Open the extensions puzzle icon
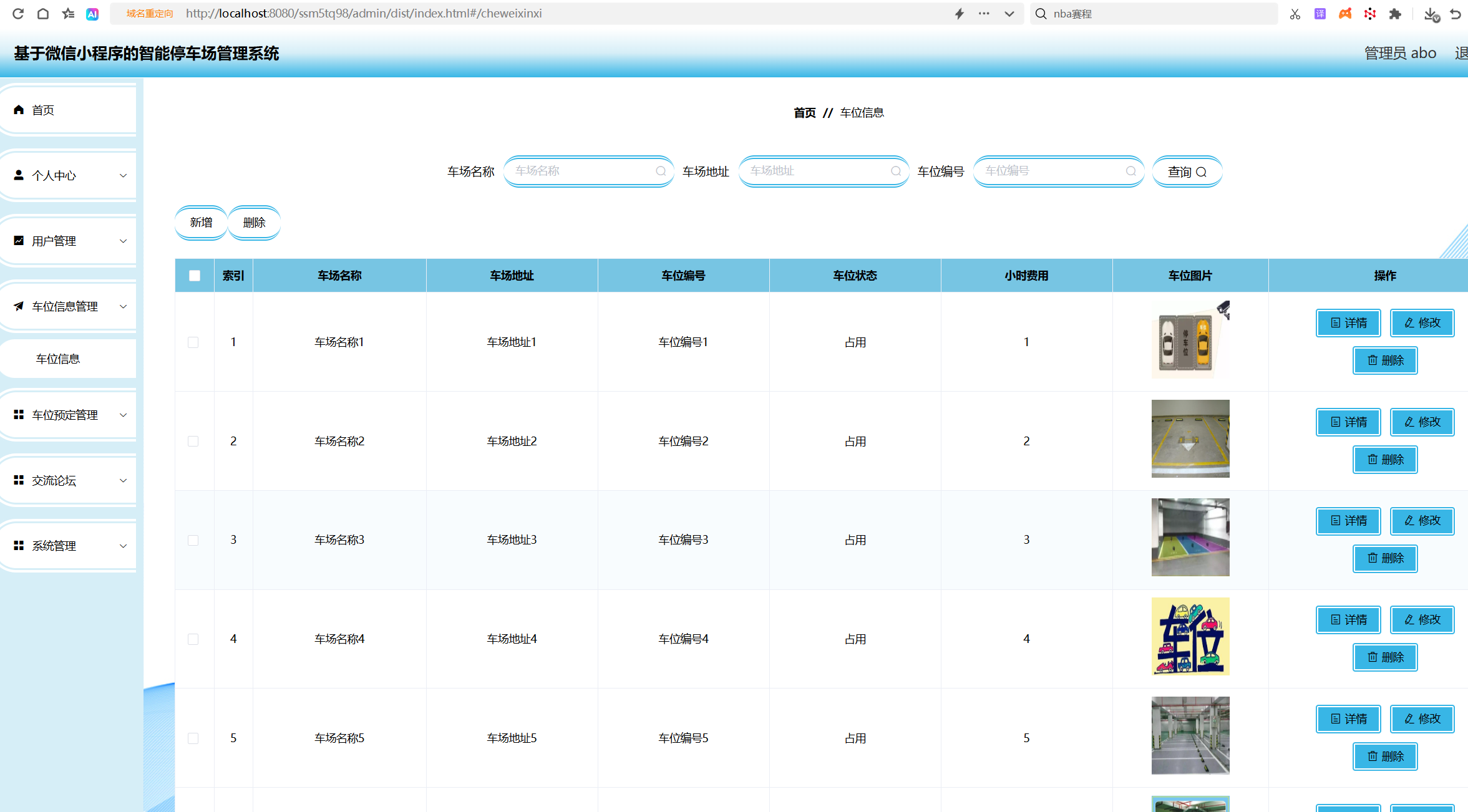The height and width of the screenshot is (812, 1468). point(1395,14)
